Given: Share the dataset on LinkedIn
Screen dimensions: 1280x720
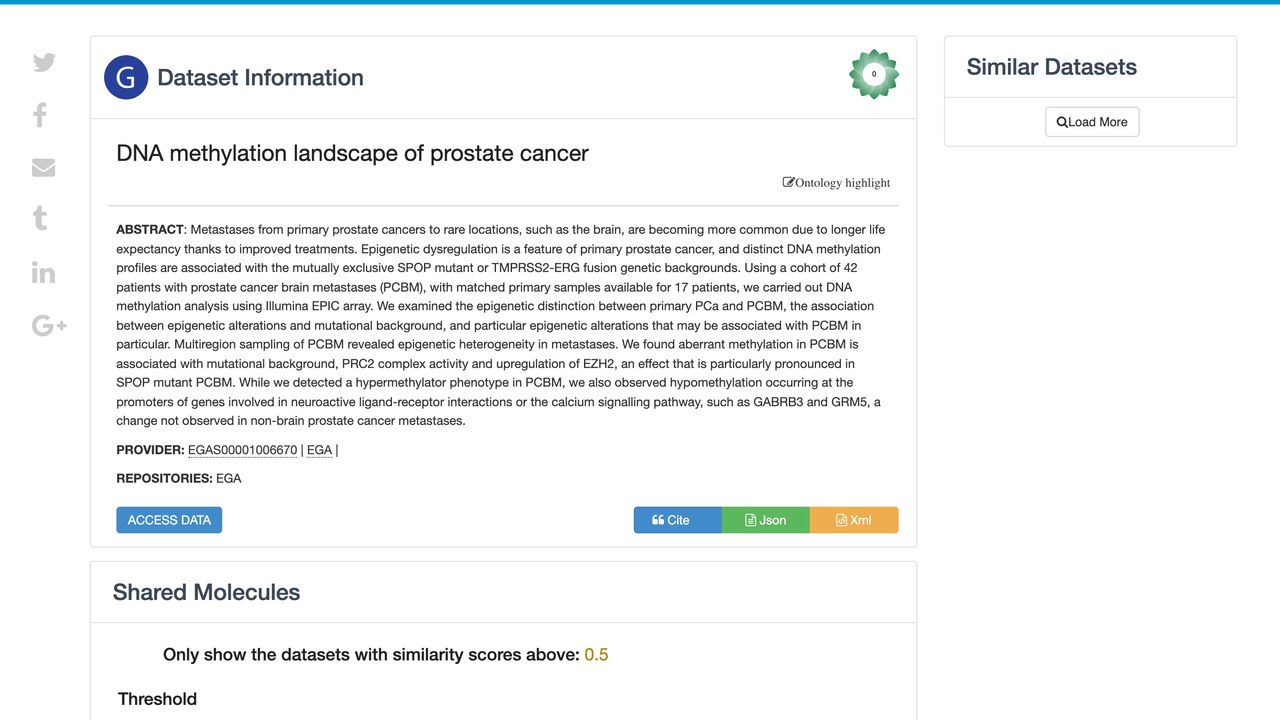Looking at the screenshot, I should 43,273.
